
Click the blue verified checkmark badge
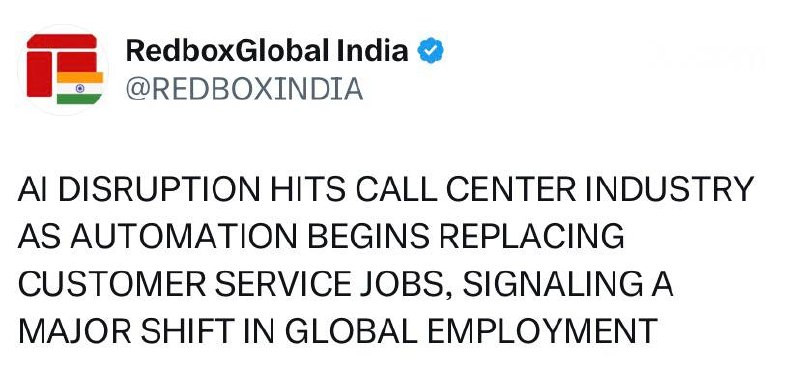pos(431,51)
